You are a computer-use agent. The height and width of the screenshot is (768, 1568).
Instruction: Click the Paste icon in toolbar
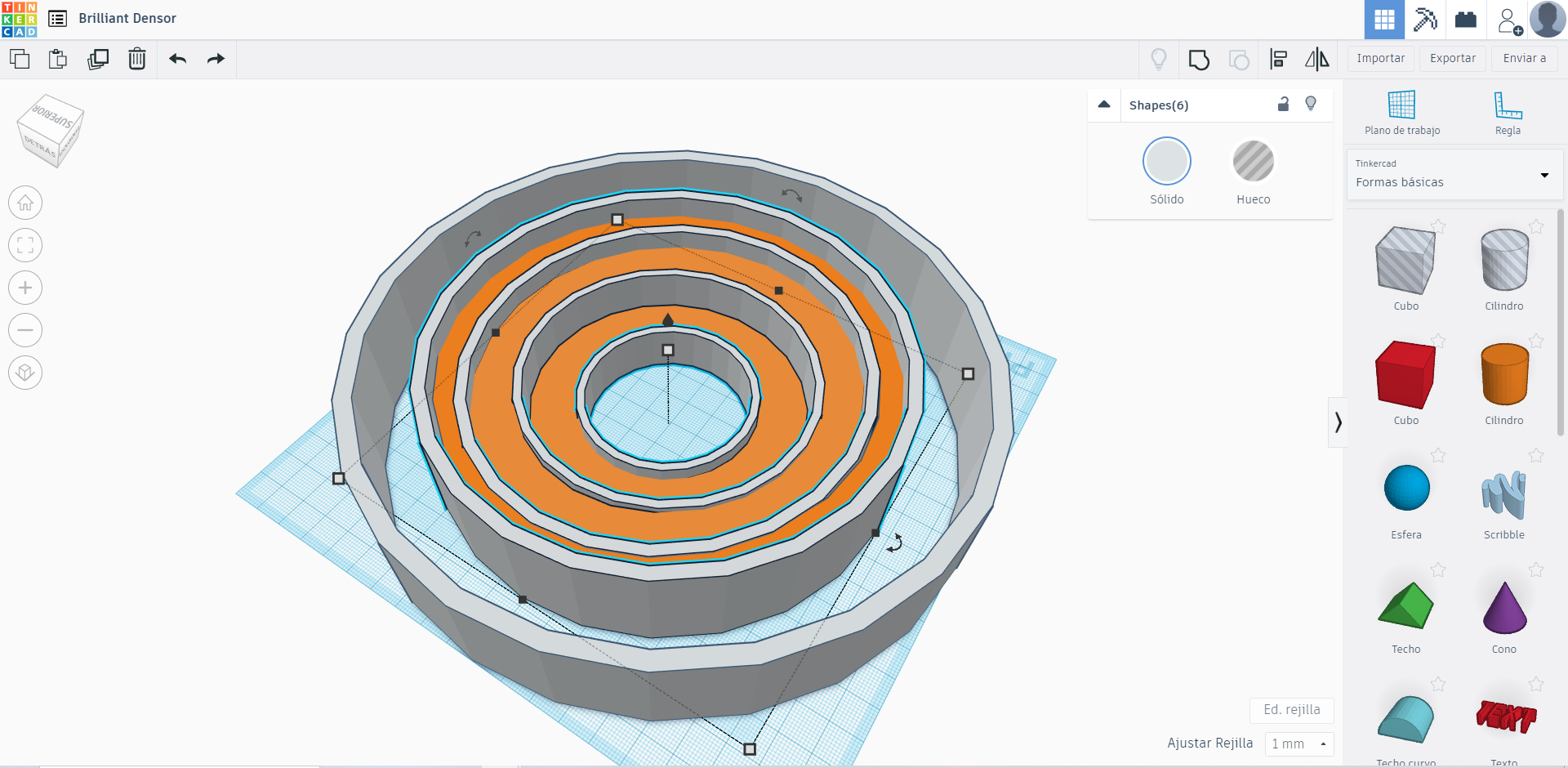point(58,59)
